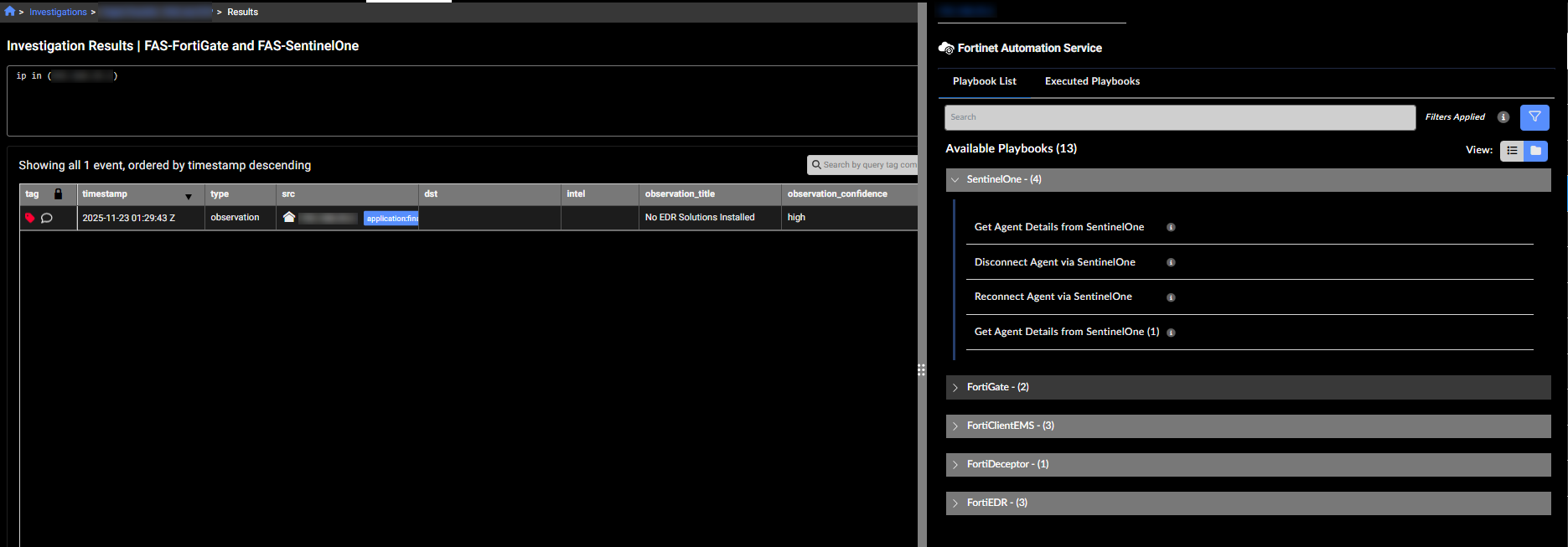Expand the FortiEDR - (3) group
1568x547 pixels.
[1249, 503]
